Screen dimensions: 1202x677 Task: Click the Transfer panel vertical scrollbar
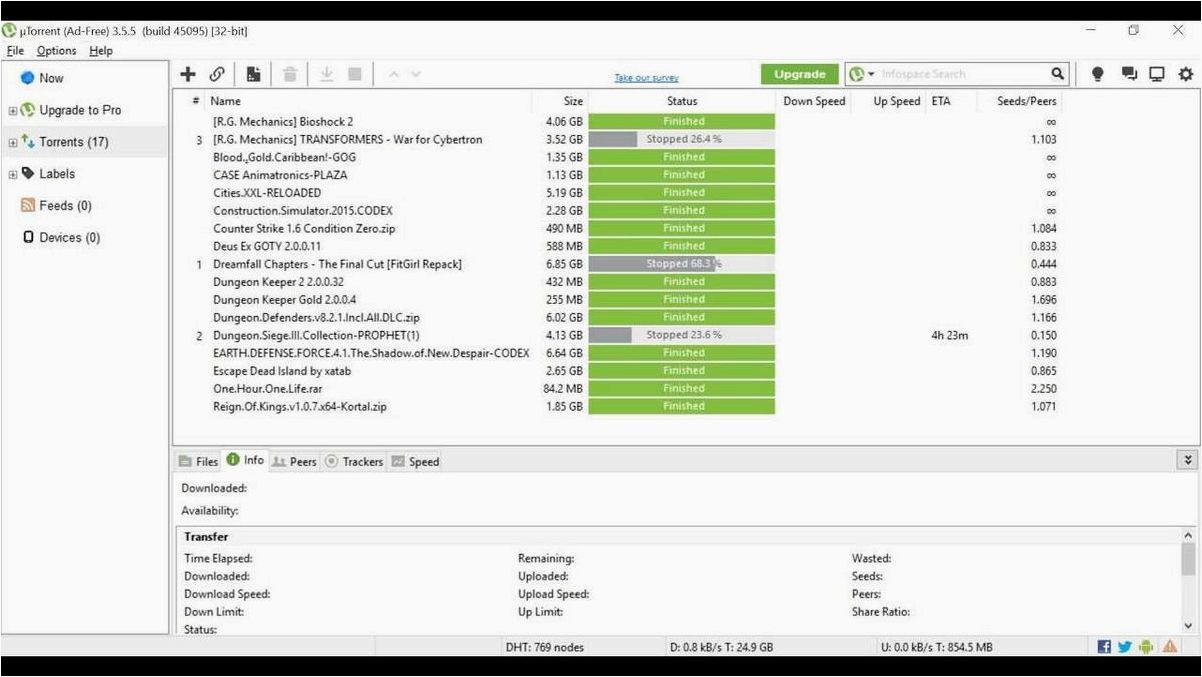[x=1188, y=578]
